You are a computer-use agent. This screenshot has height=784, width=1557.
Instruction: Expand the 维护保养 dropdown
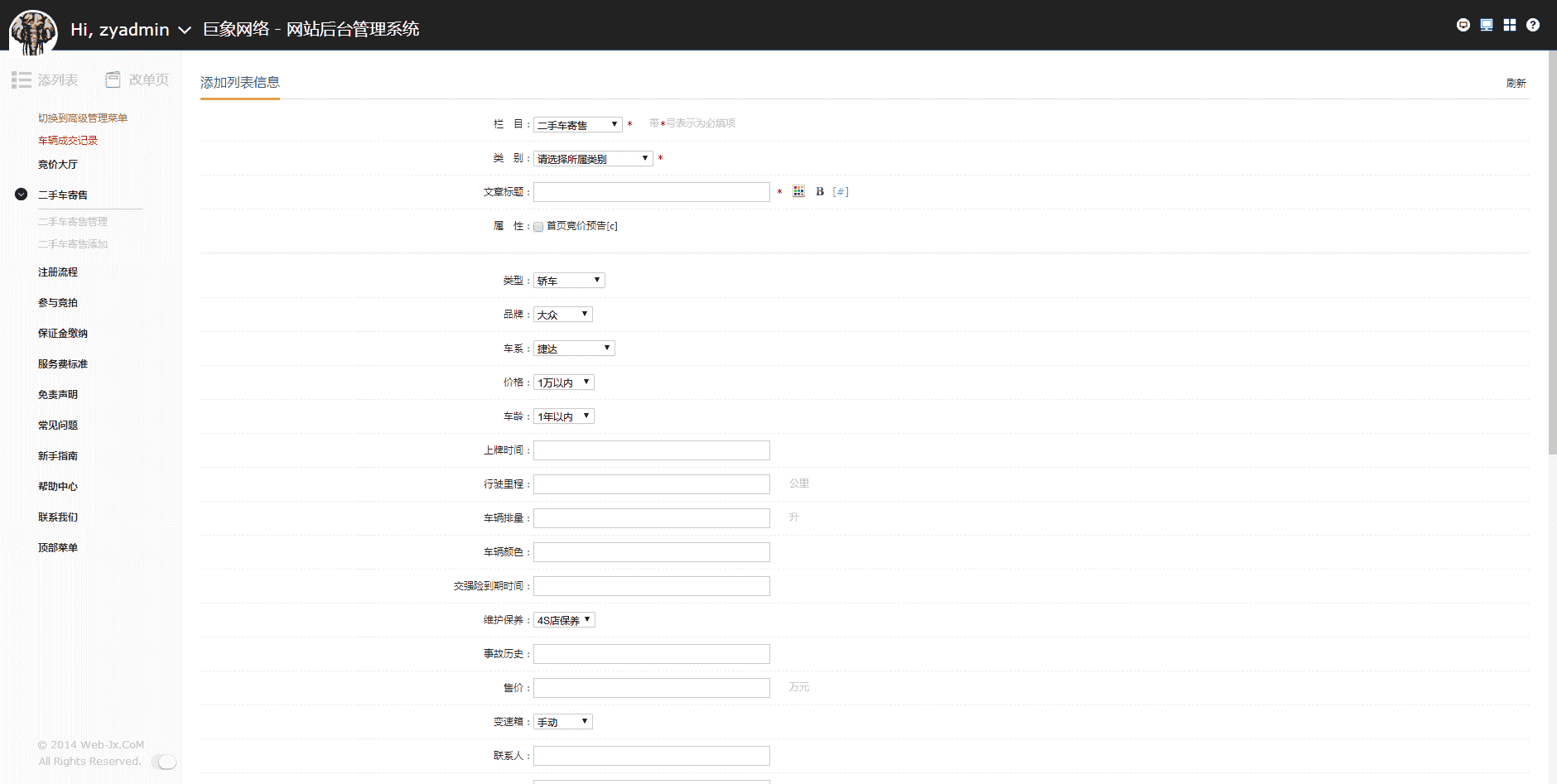click(x=564, y=620)
